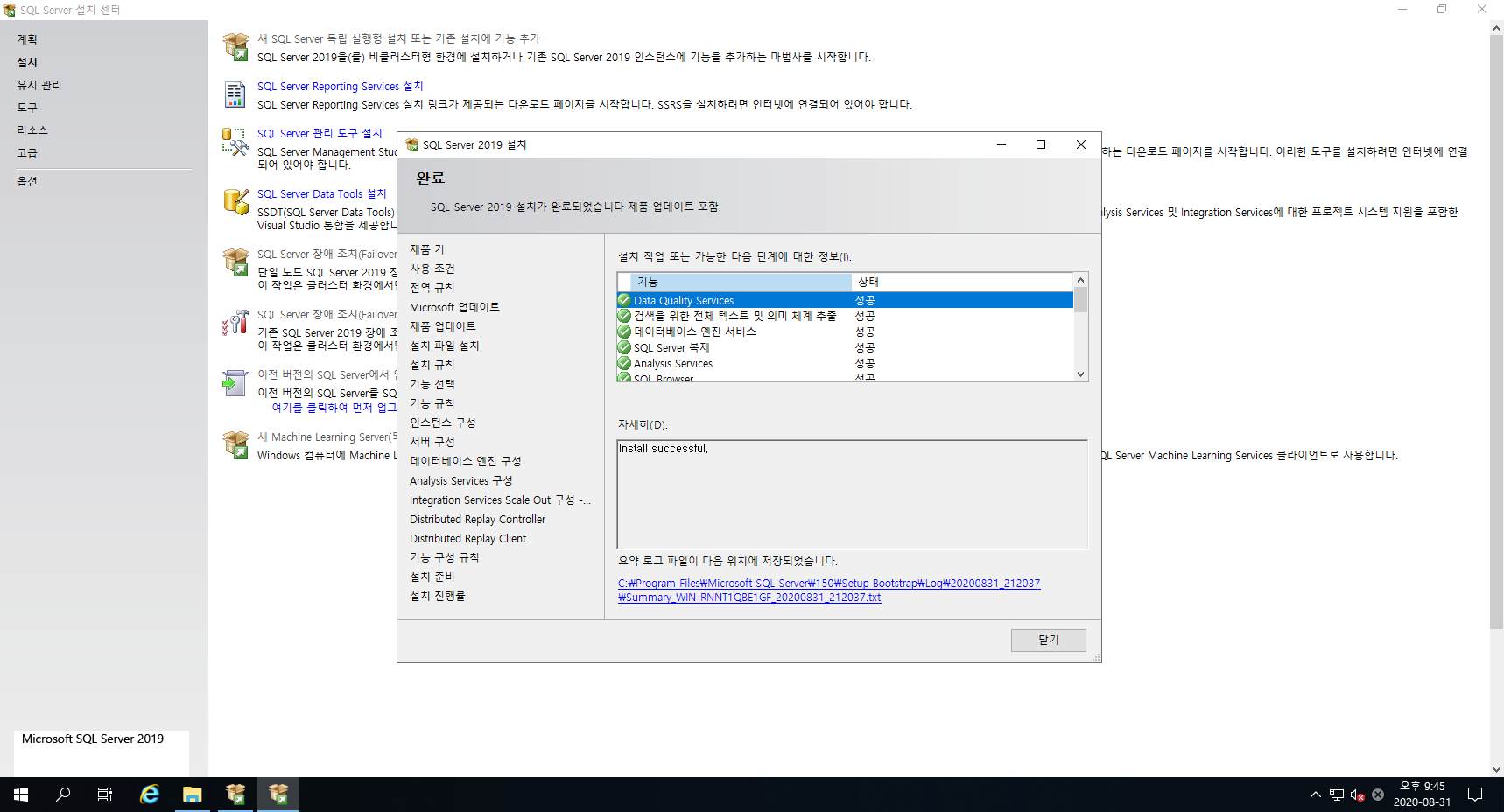This screenshot has height=812, width=1504.
Task: Click the add node failover cluster tools icon
Action: 235,322
